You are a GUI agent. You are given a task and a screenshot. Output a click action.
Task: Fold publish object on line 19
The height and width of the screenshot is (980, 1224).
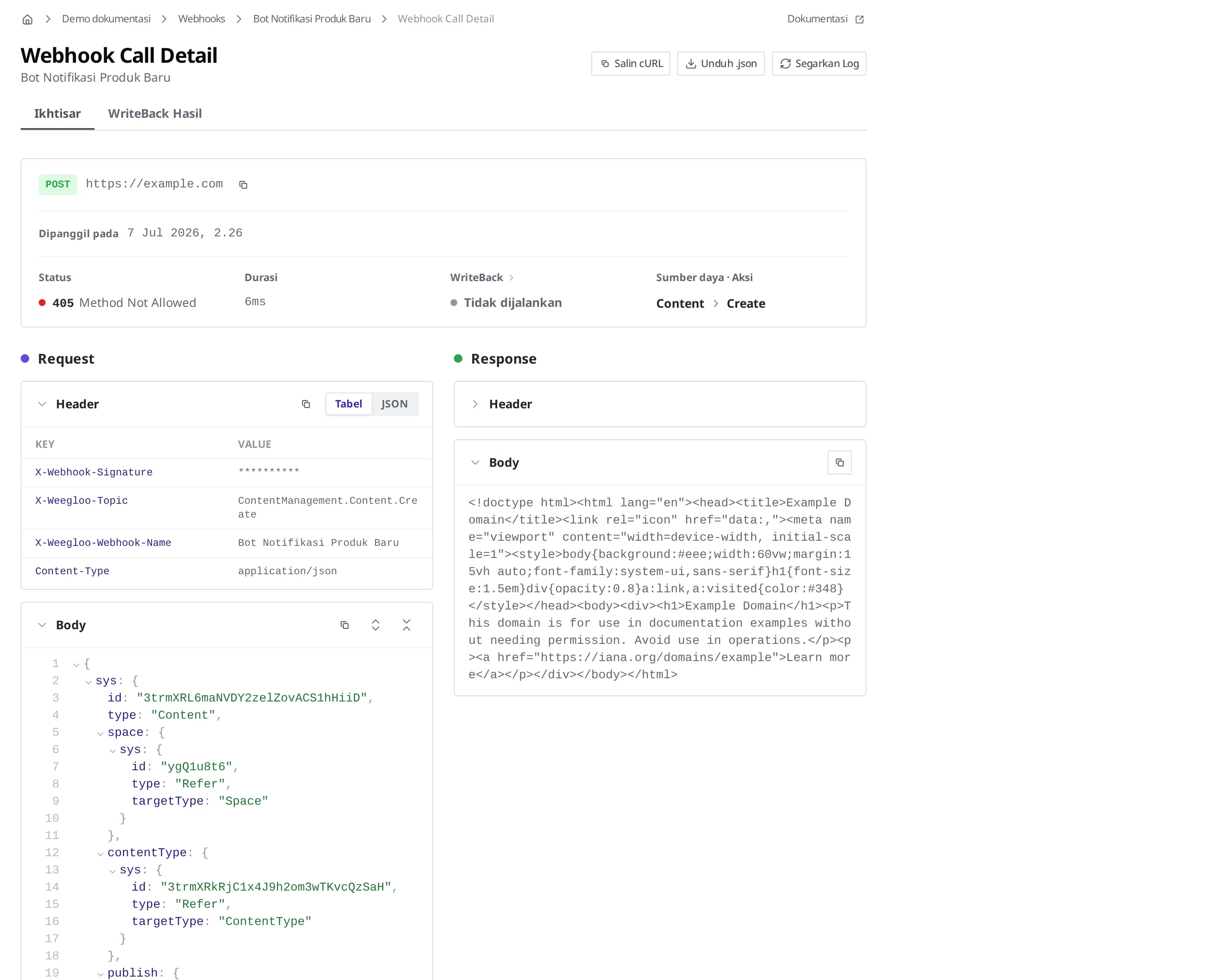101,974
